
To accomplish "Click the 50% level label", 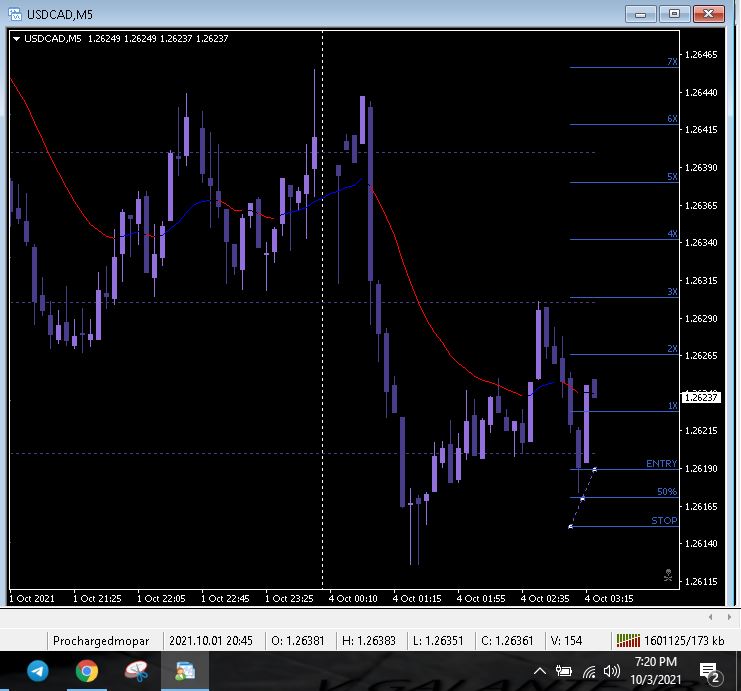I will point(667,492).
